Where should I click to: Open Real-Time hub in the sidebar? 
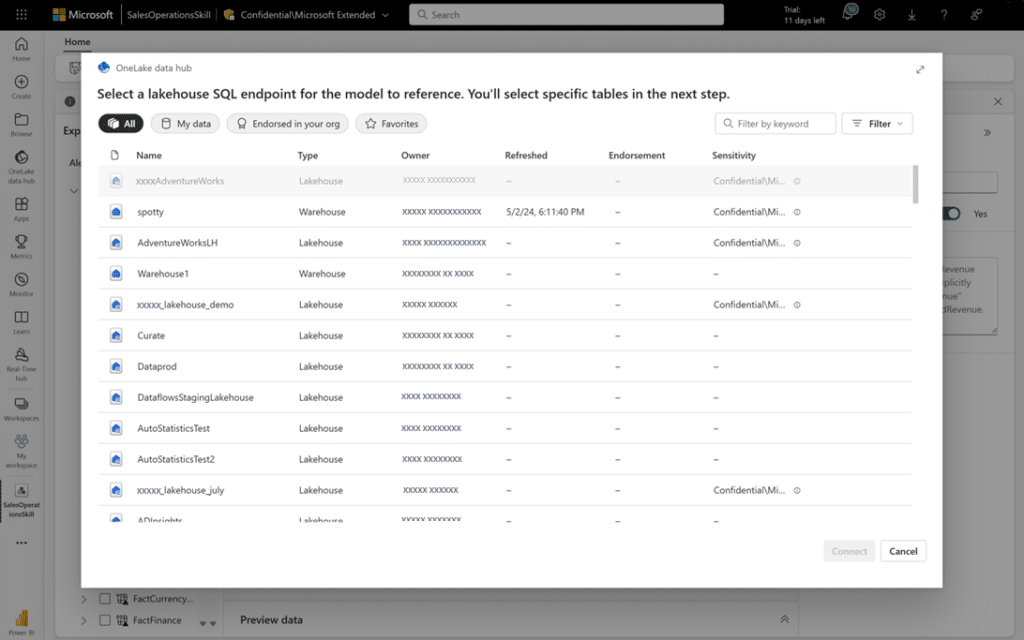pyautogui.click(x=21, y=364)
